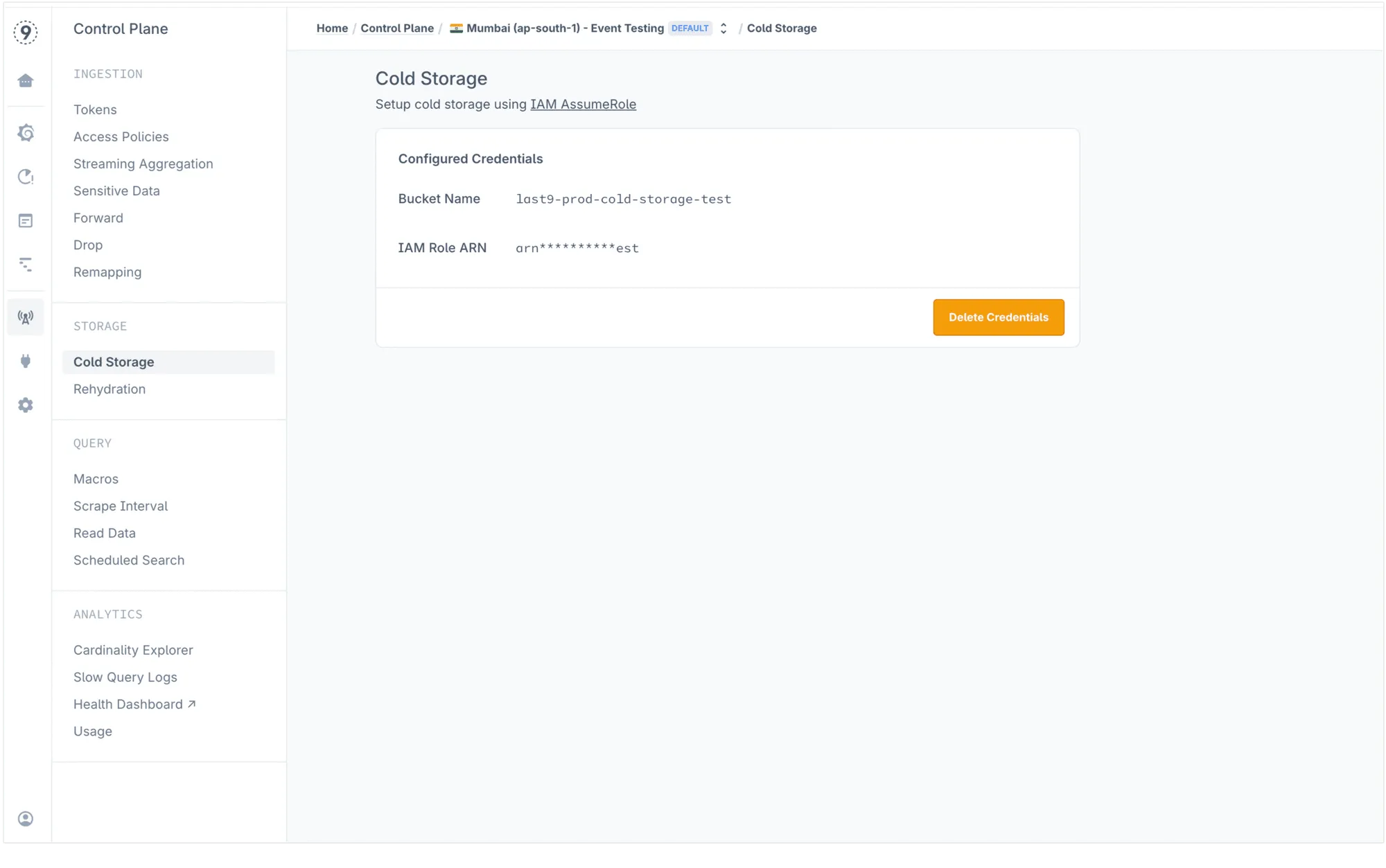1386x868 pixels.
Task: Open Usage under Analytics
Action: 93,731
